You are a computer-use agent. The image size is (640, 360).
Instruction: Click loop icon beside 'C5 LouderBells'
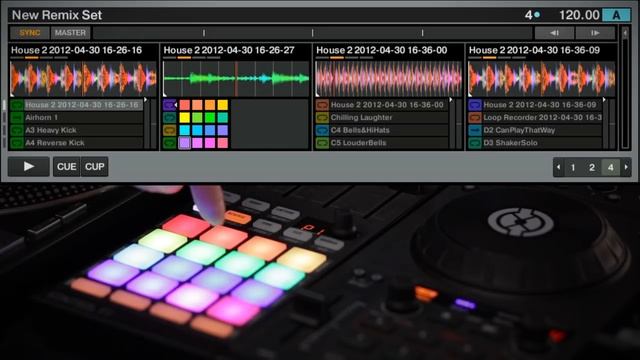322,143
